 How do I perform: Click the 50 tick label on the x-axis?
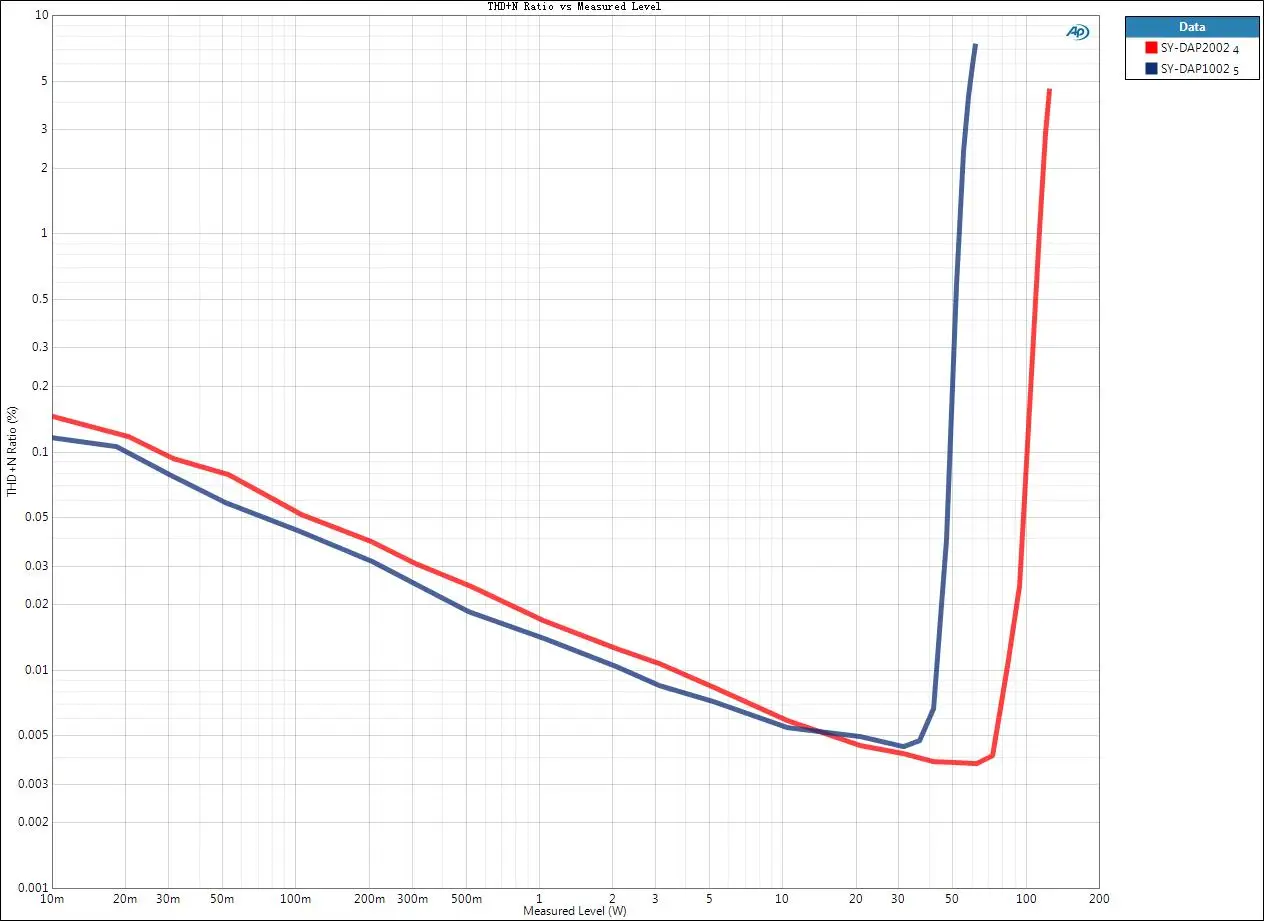tap(952, 899)
